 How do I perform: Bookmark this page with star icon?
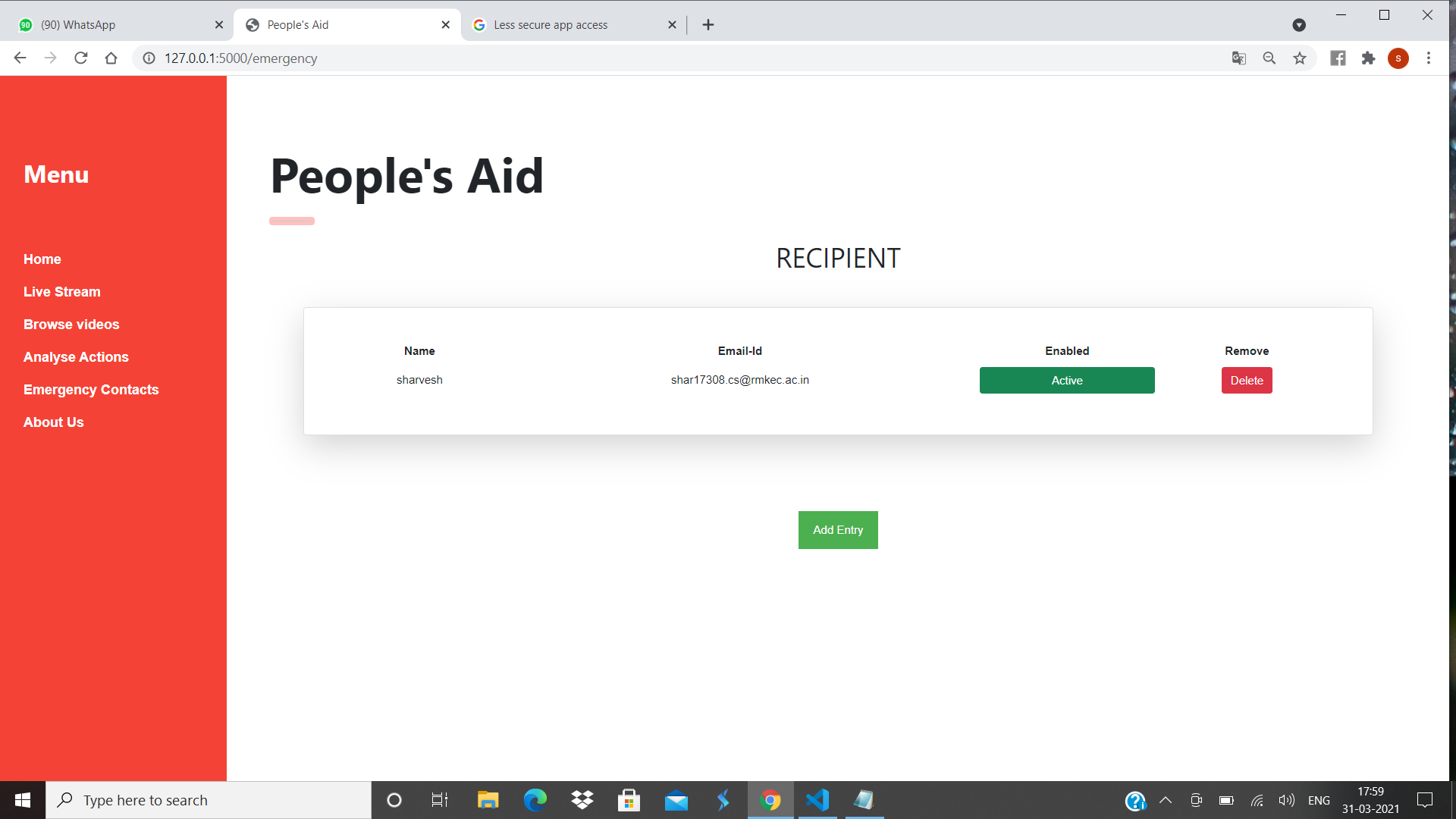[1300, 58]
